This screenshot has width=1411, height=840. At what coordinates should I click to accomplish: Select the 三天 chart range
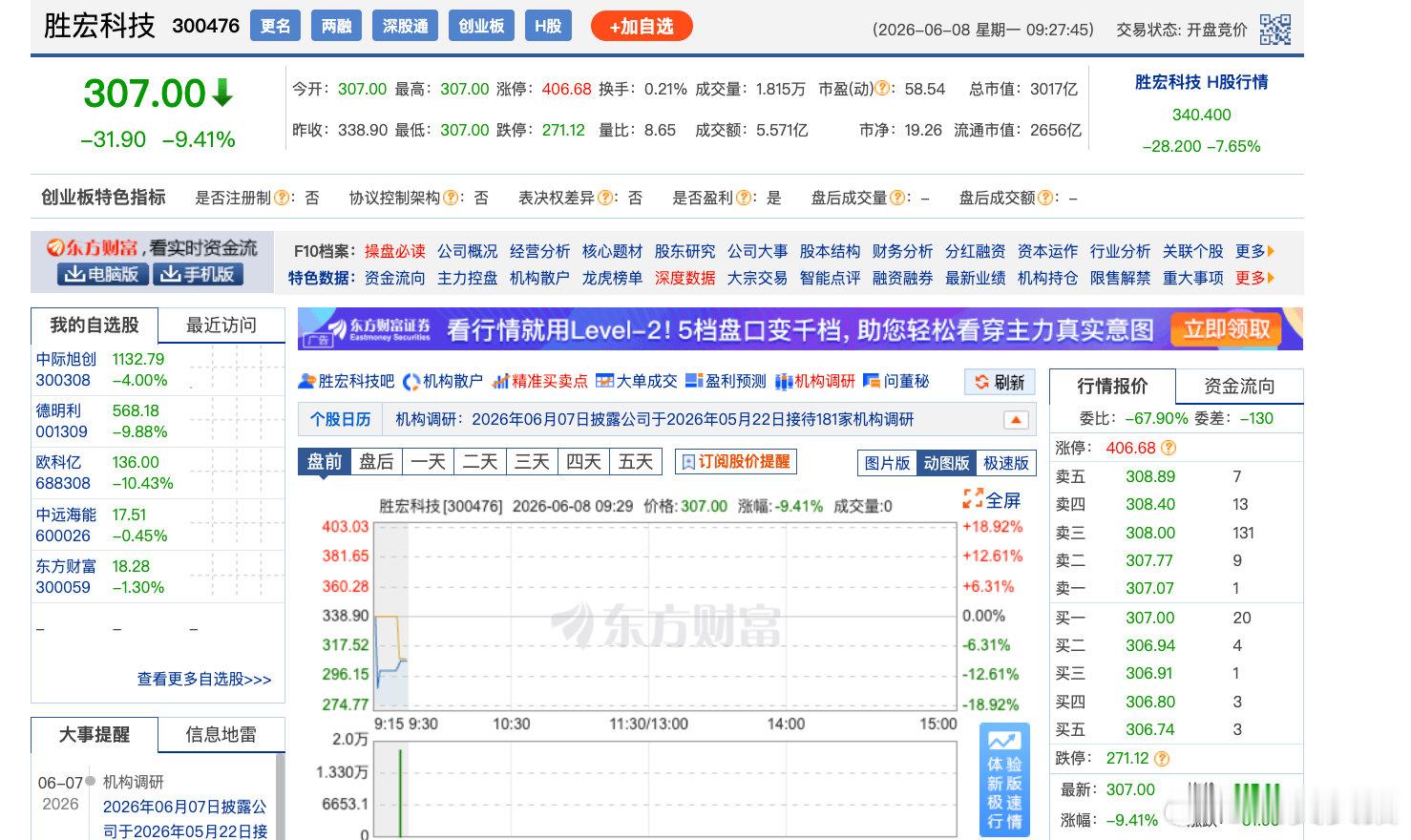pos(532,462)
